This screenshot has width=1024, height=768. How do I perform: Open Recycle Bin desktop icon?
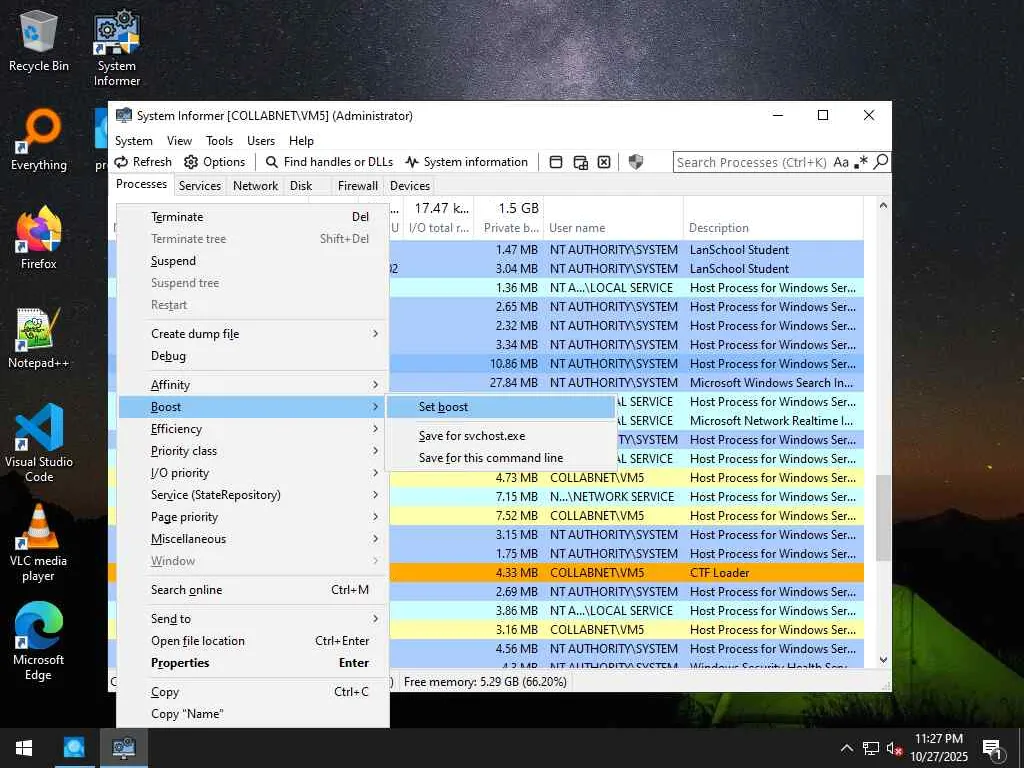click(x=39, y=40)
